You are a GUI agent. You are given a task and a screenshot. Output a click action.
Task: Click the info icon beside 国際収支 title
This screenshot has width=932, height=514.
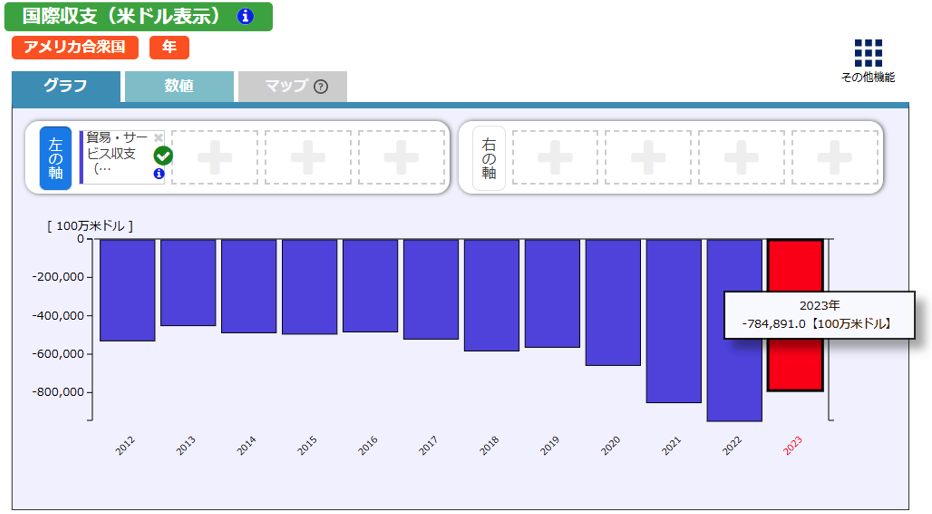(x=246, y=17)
